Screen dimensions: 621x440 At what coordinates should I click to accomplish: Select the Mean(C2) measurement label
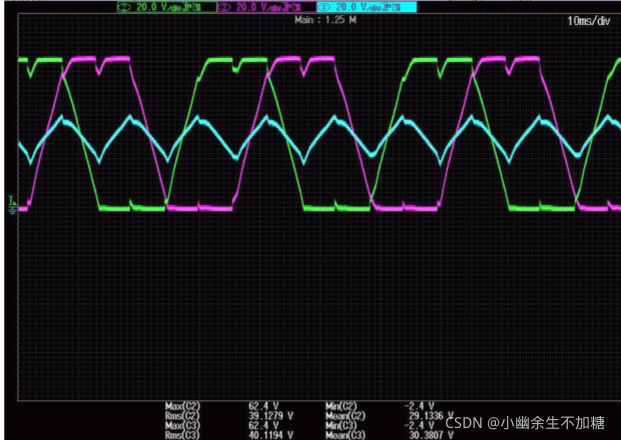click(x=345, y=416)
